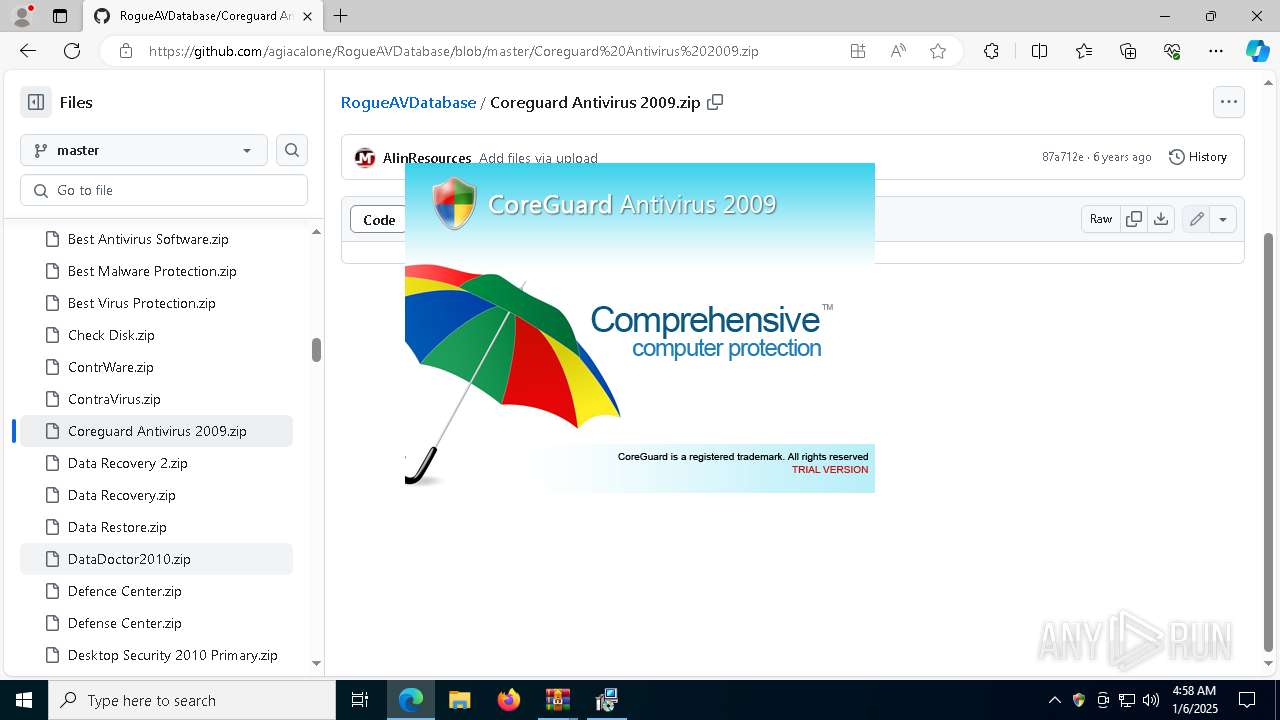
Task: Open DataDoctor2010.zip
Action: (x=156, y=559)
